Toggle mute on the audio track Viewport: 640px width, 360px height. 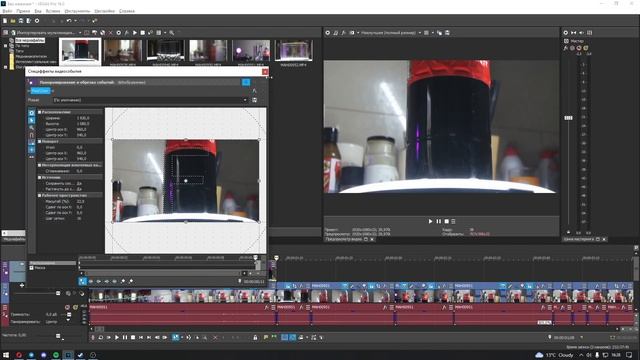point(68,307)
